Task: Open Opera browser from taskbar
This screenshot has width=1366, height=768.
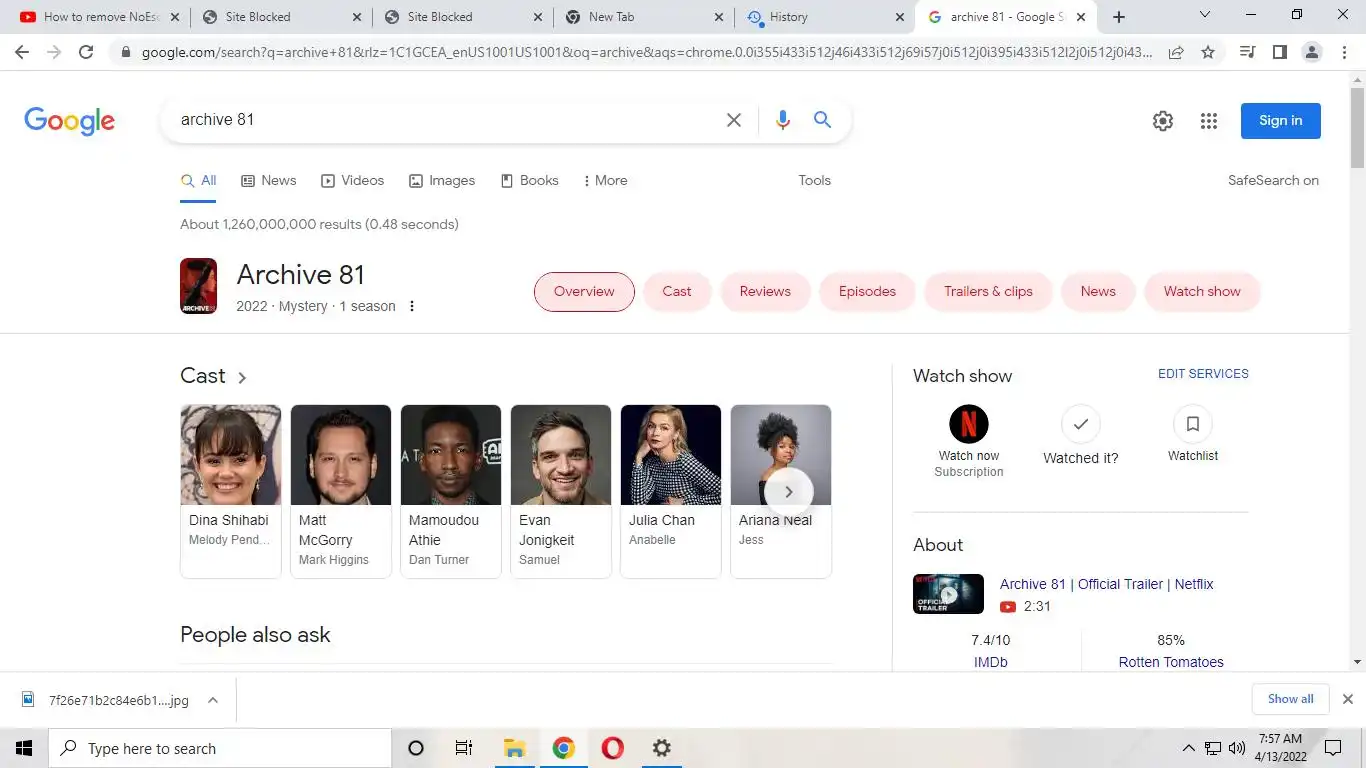Action: (612, 748)
